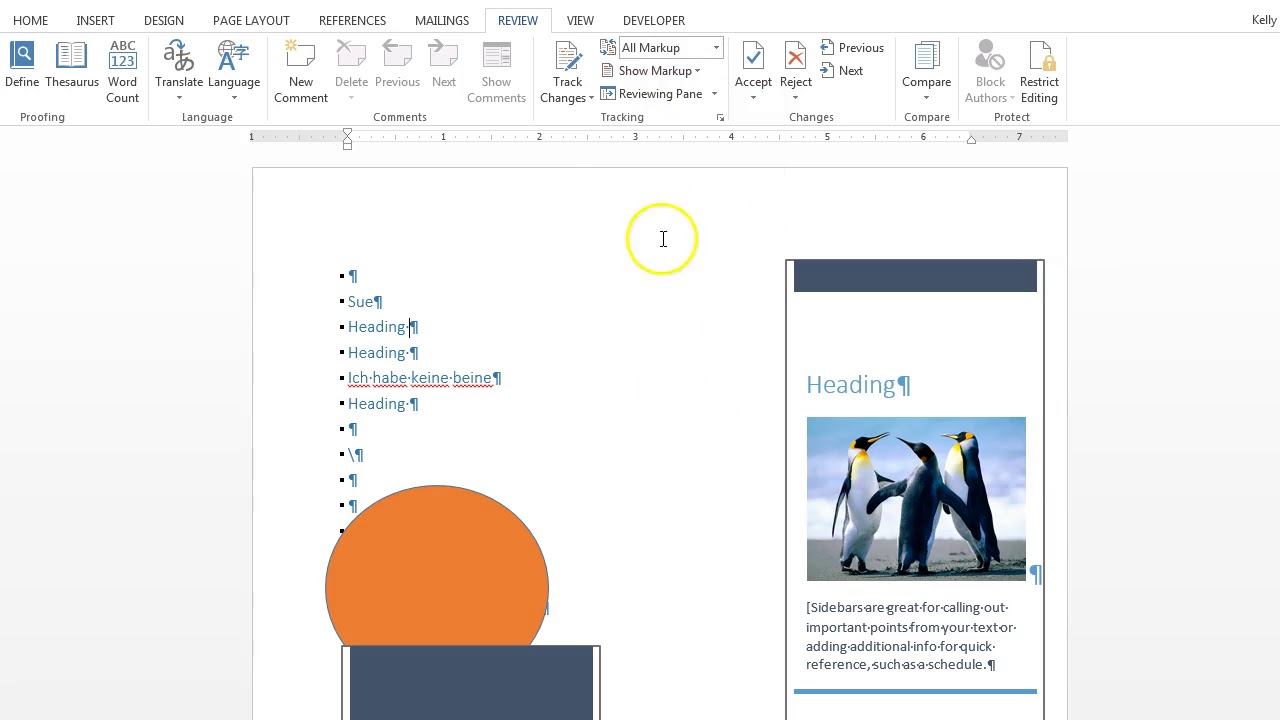The height and width of the screenshot is (720, 1280).
Task: Click the dark blue sidebar header bar
Action: click(x=915, y=276)
